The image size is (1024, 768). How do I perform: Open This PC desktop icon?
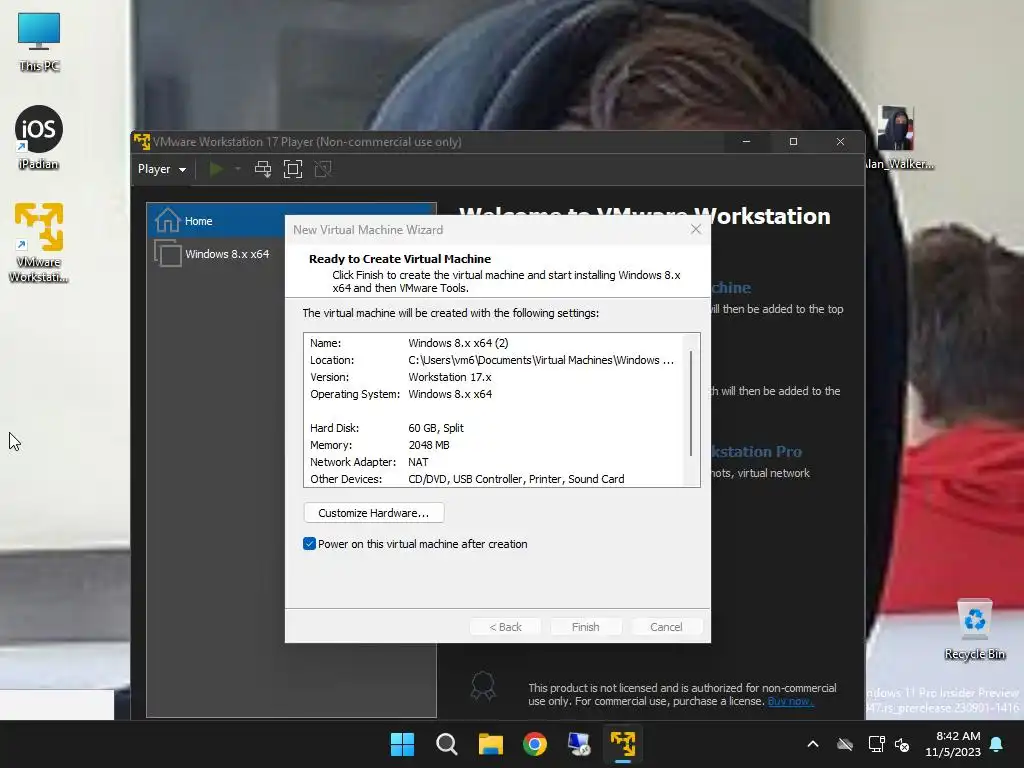(39, 42)
